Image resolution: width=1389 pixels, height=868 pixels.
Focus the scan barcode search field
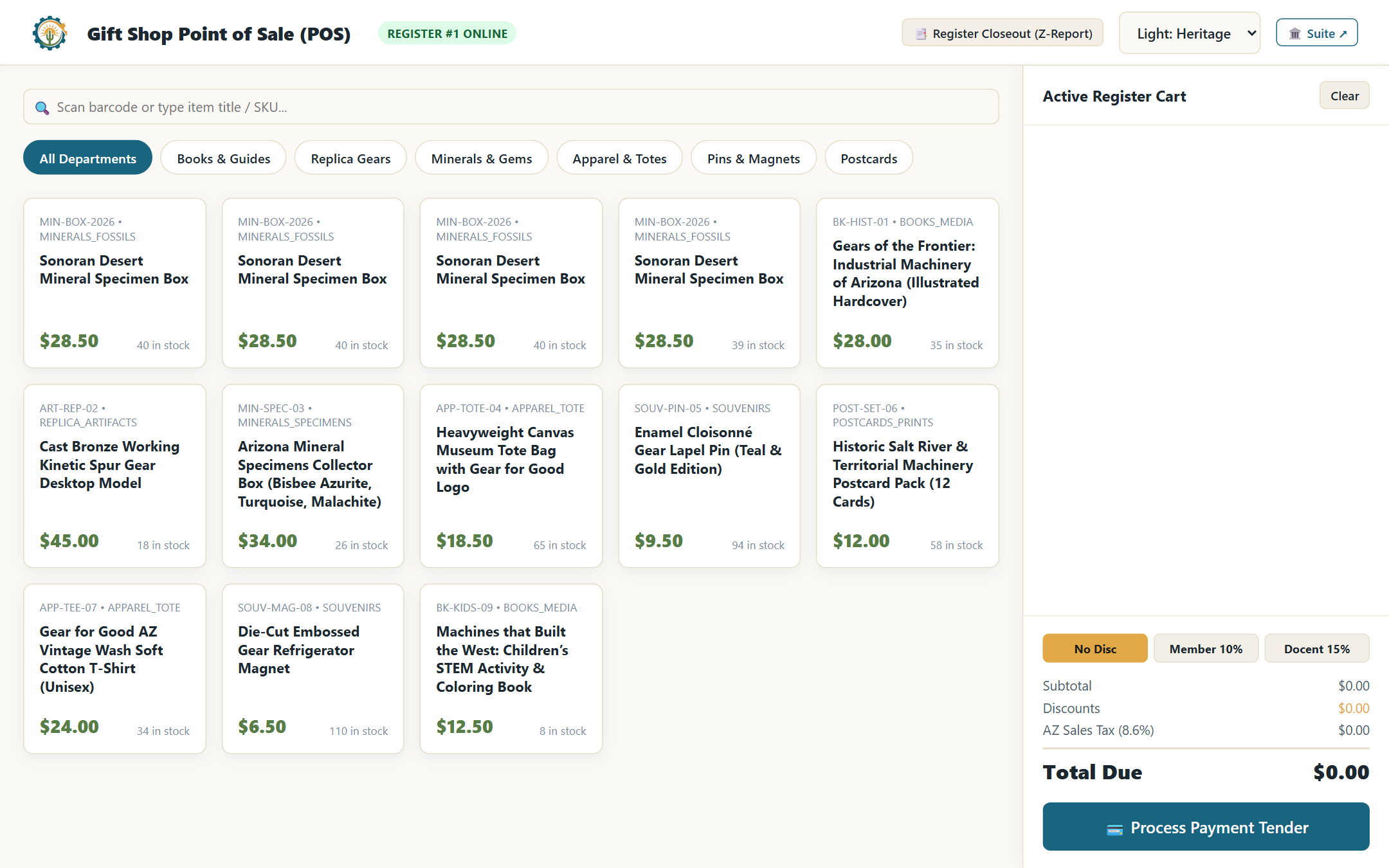point(511,107)
